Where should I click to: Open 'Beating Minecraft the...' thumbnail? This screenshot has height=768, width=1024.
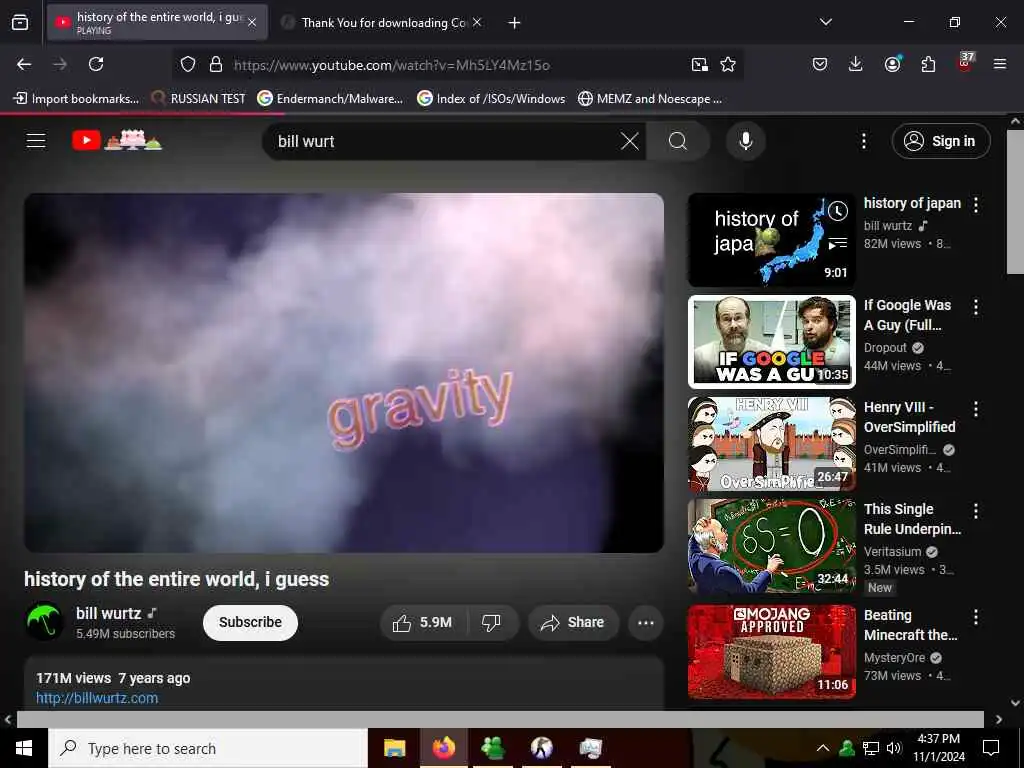[x=771, y=652]
